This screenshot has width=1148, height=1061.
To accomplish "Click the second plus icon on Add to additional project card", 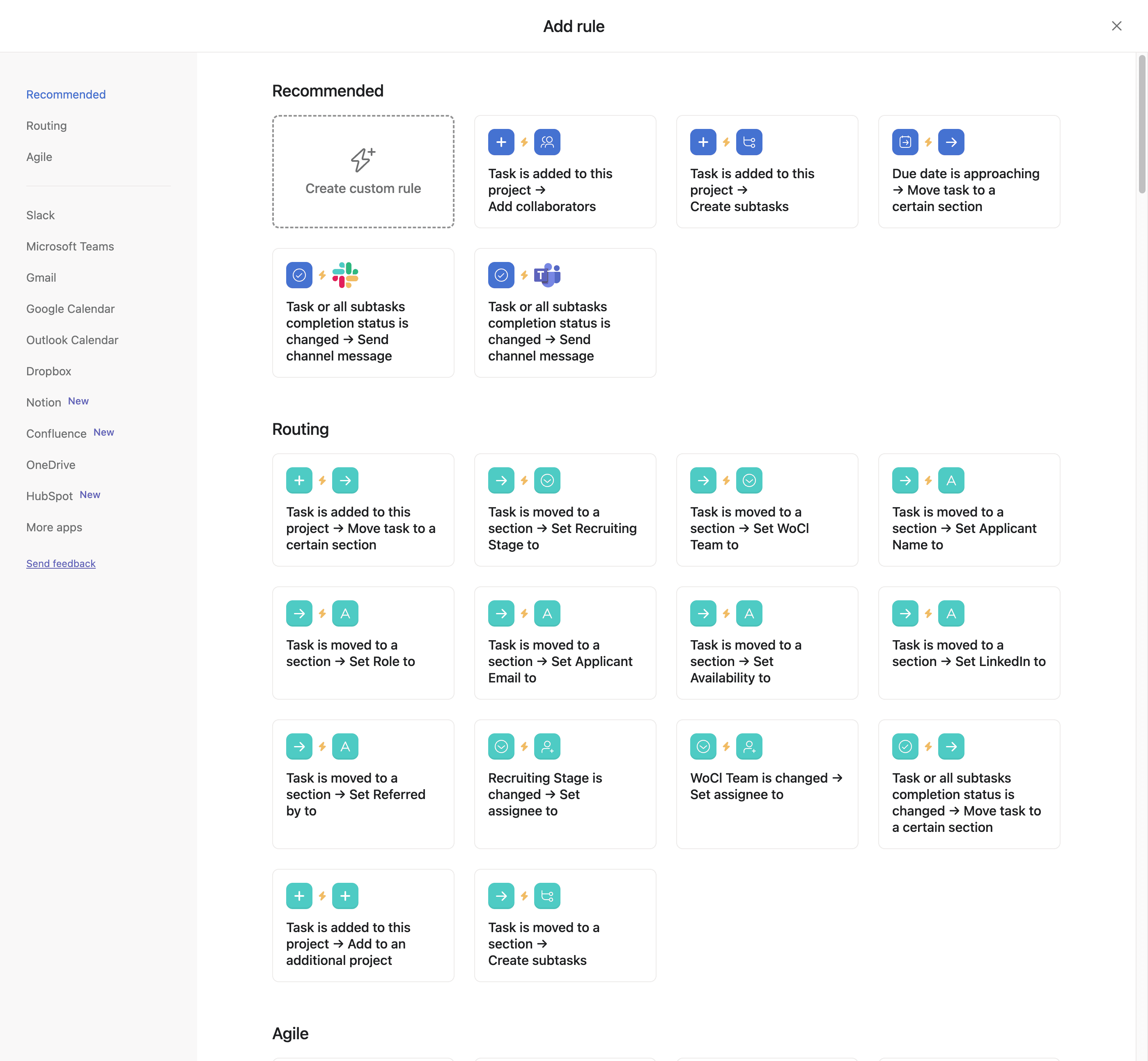I will [345, 896].
